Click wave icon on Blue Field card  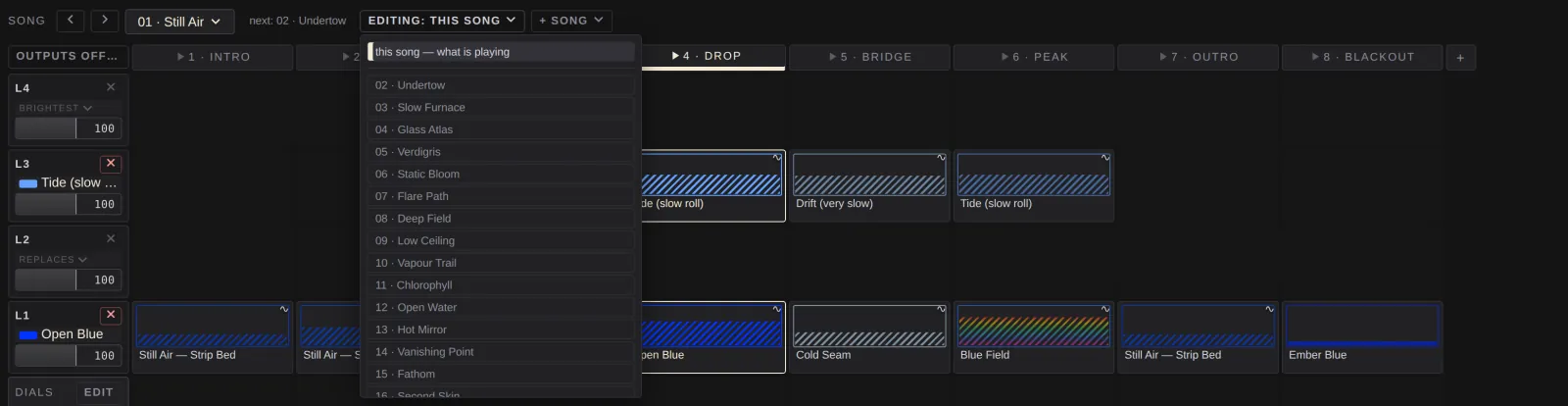coord(1105,309)
